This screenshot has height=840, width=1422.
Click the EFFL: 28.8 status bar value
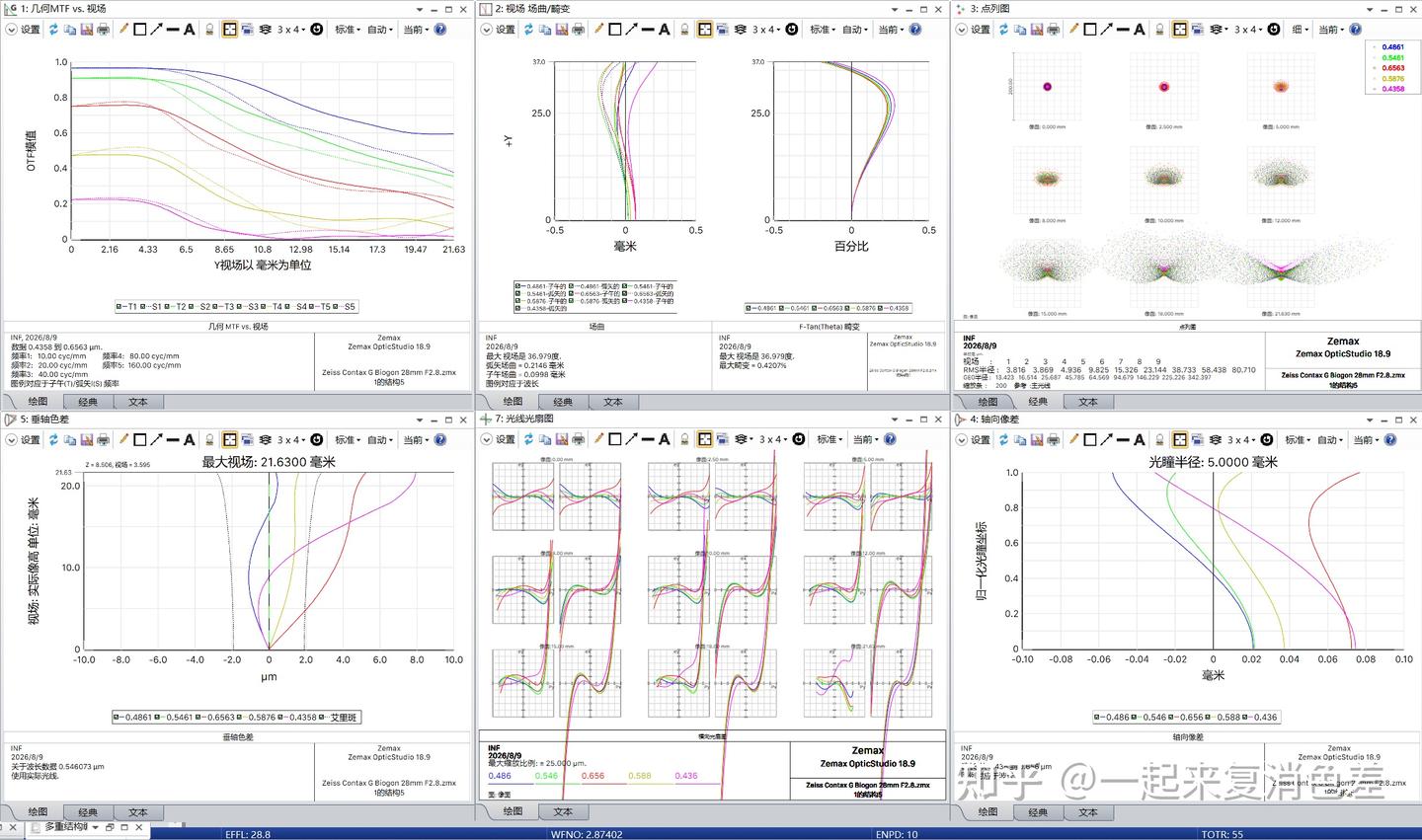(x=248, y=834)
